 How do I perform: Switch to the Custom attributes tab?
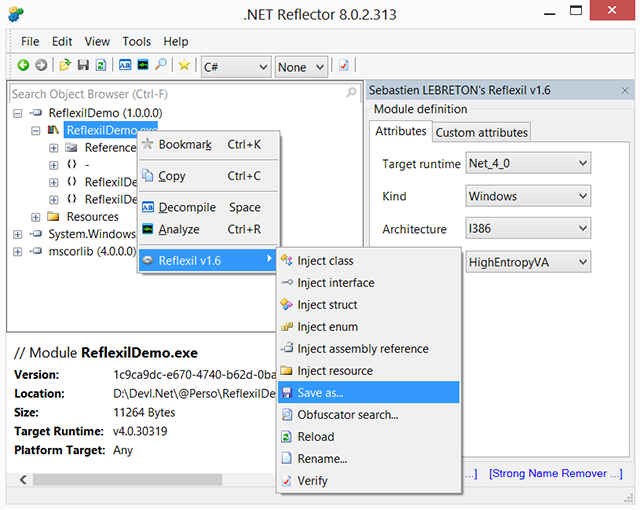(482, 132)
